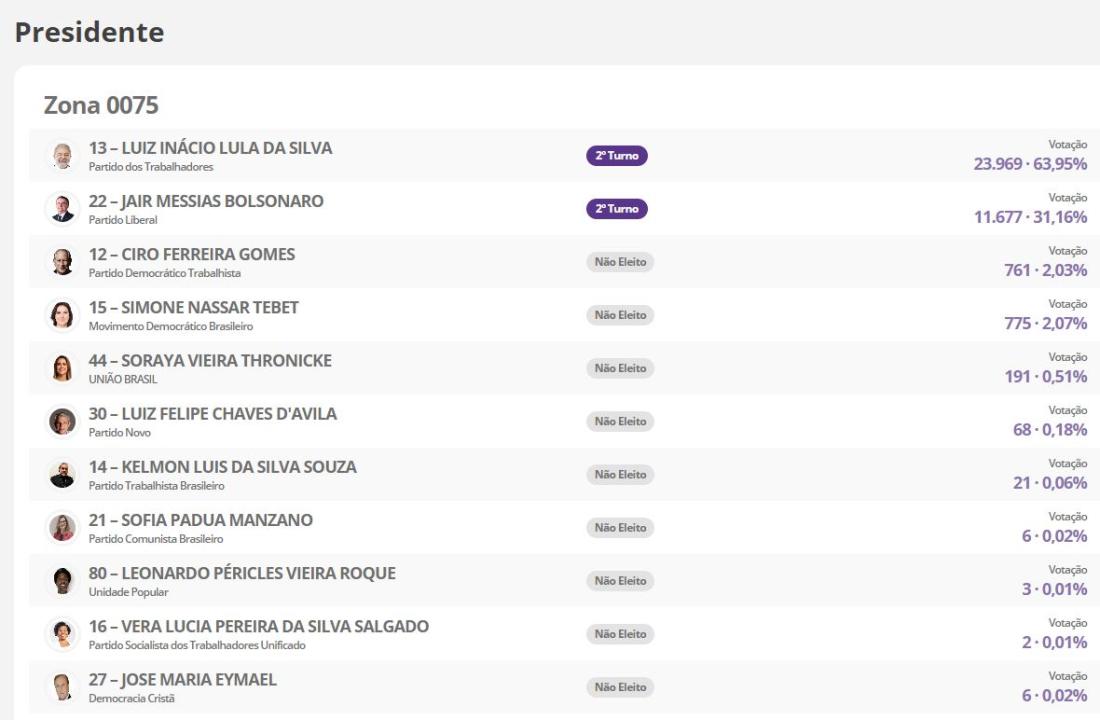Click Ciro Gomes' candidate photo
Viewport: 1100px width, 720px height.
coord(62,262)
